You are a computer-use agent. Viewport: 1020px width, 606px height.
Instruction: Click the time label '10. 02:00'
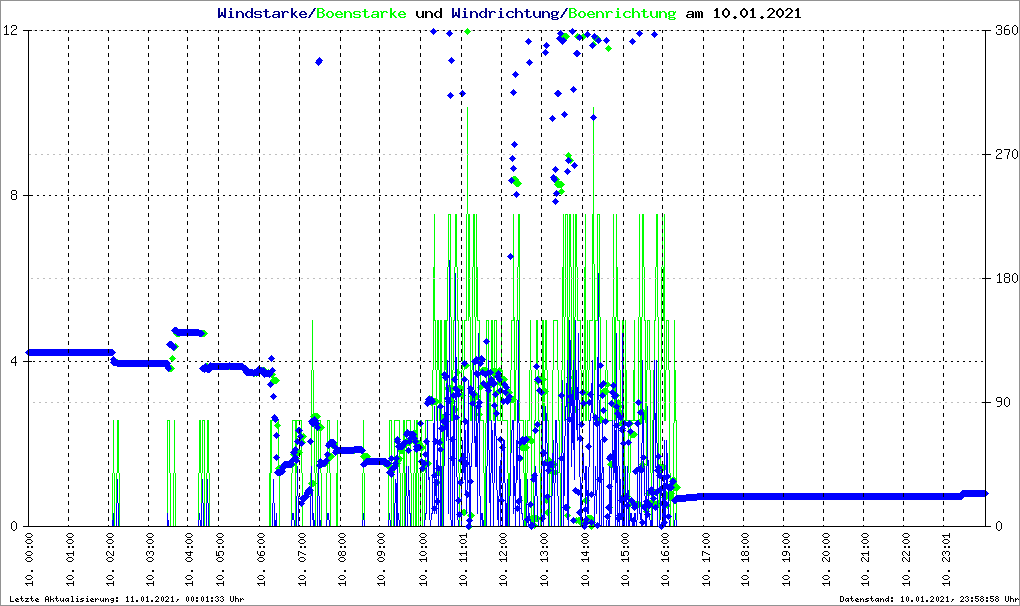109,560
